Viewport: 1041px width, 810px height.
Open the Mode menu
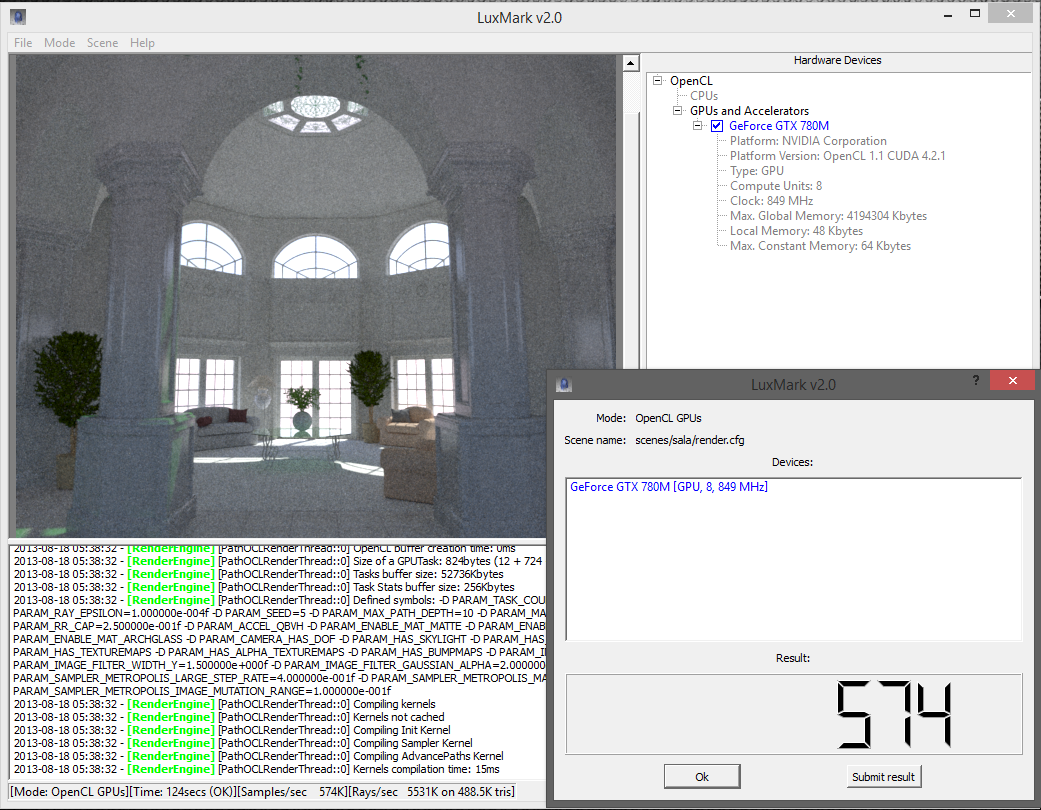(60, 42)
